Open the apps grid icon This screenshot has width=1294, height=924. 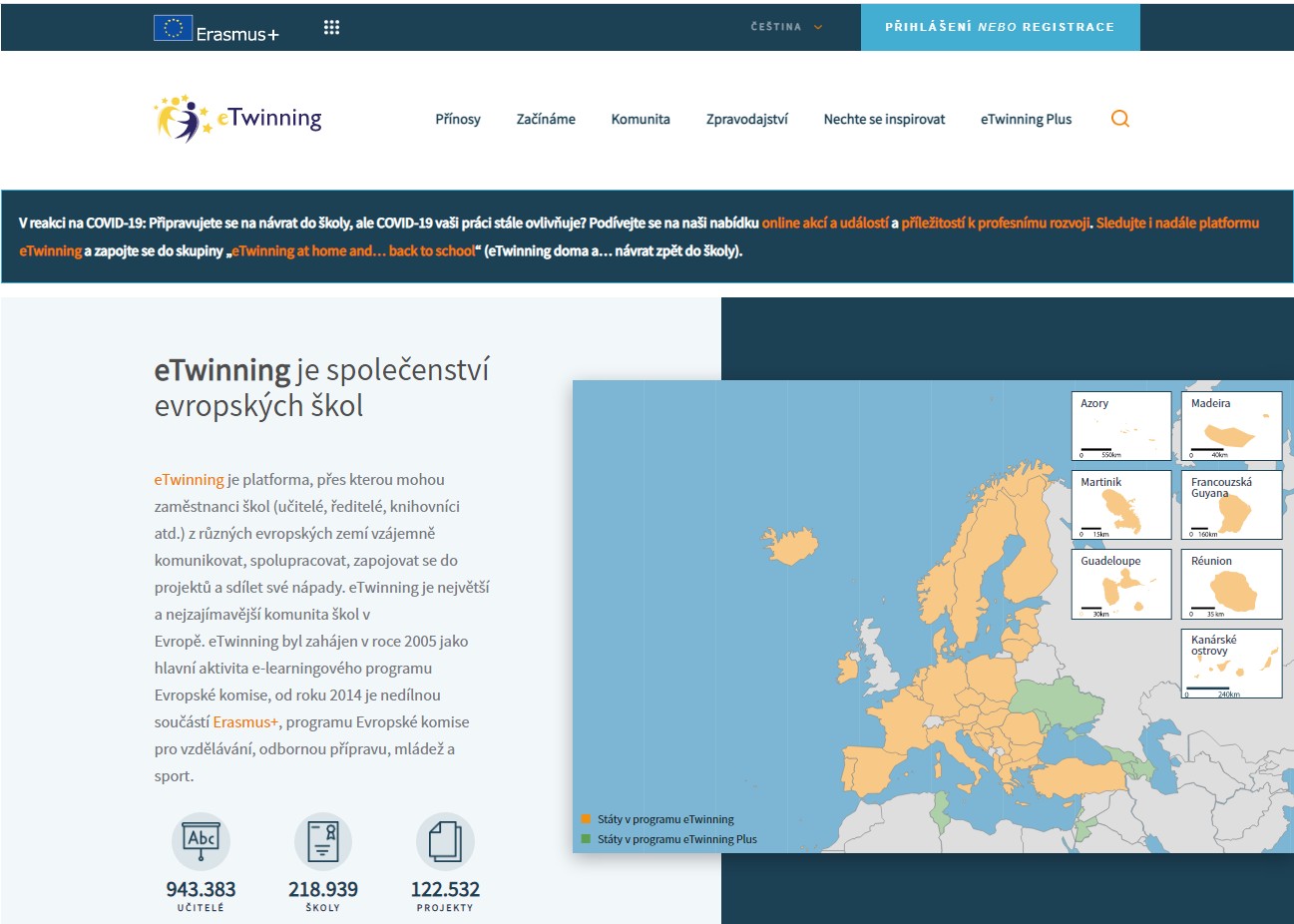[332, 28]
